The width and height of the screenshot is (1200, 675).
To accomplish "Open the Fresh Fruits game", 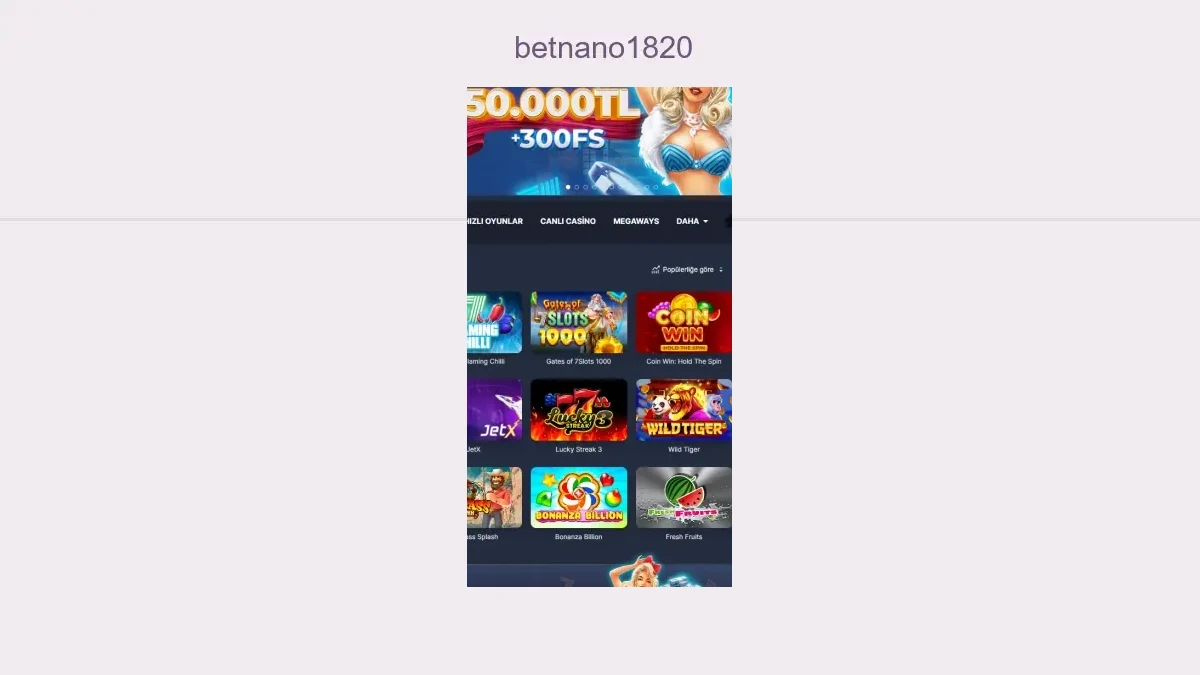I will click(684, 497).
